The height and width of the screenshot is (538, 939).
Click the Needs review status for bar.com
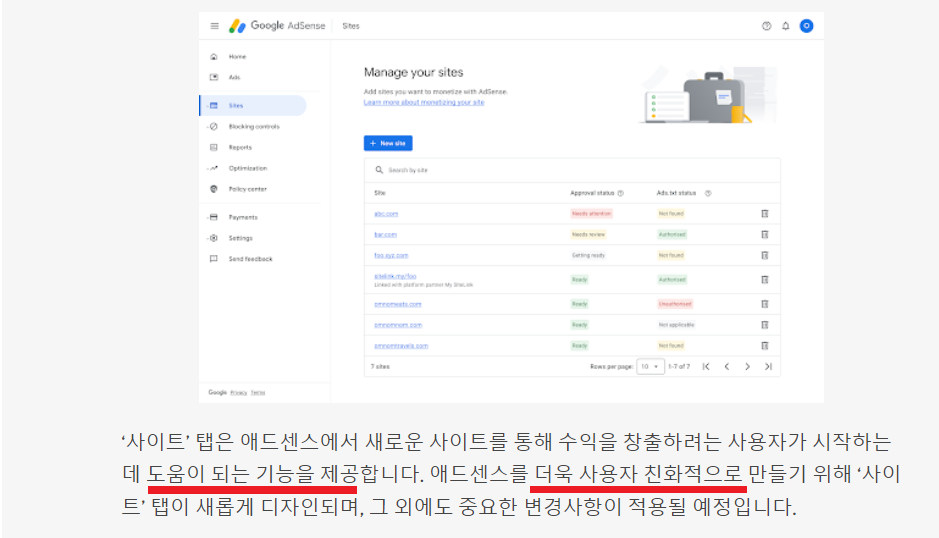coord(589,235)
